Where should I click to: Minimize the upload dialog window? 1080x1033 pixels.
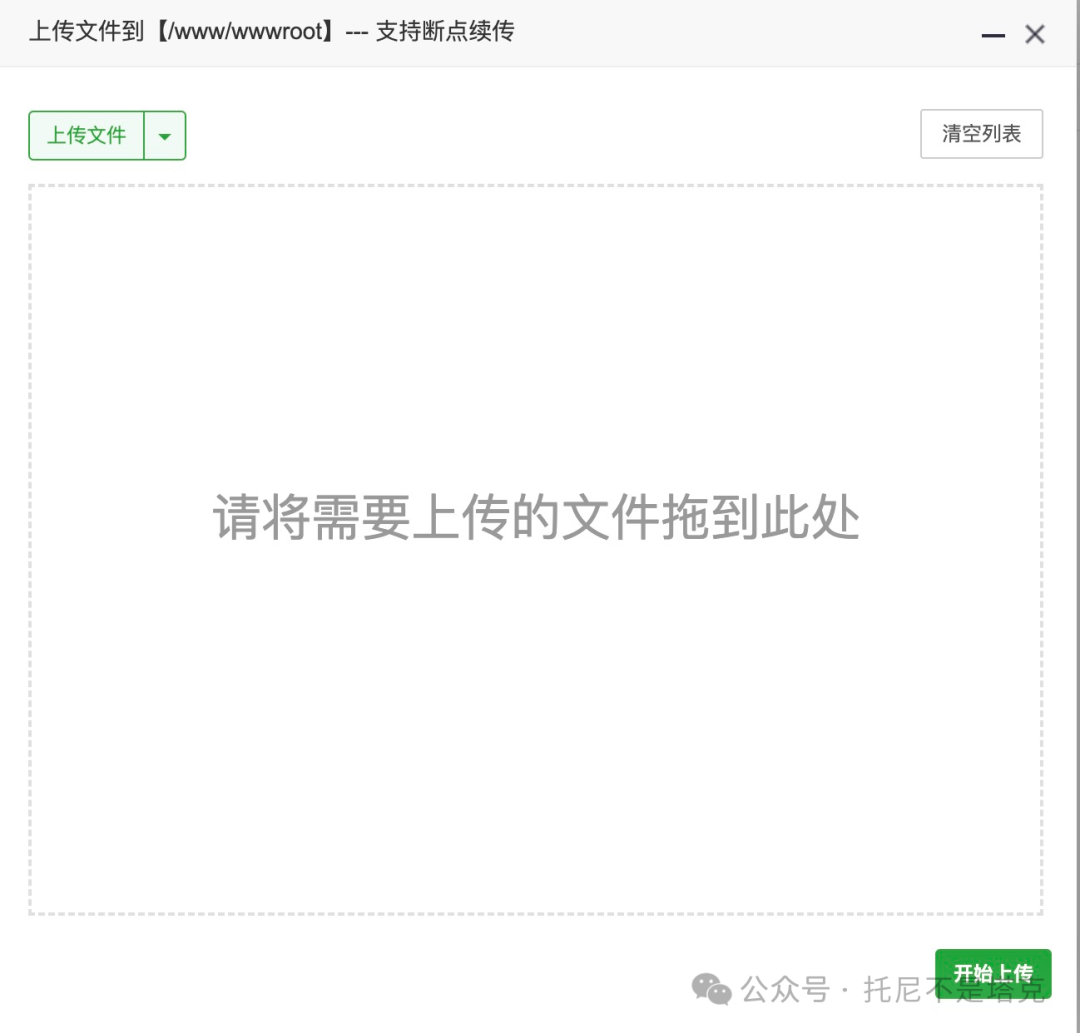click(993, 35)
